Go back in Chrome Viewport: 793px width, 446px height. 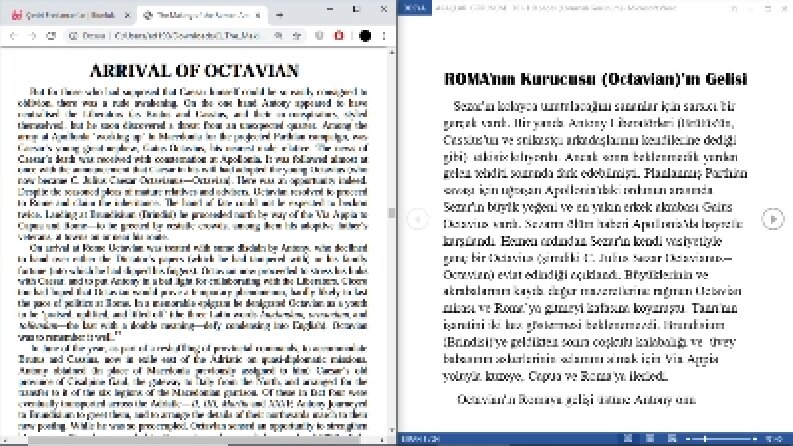[x=14, y=35]
